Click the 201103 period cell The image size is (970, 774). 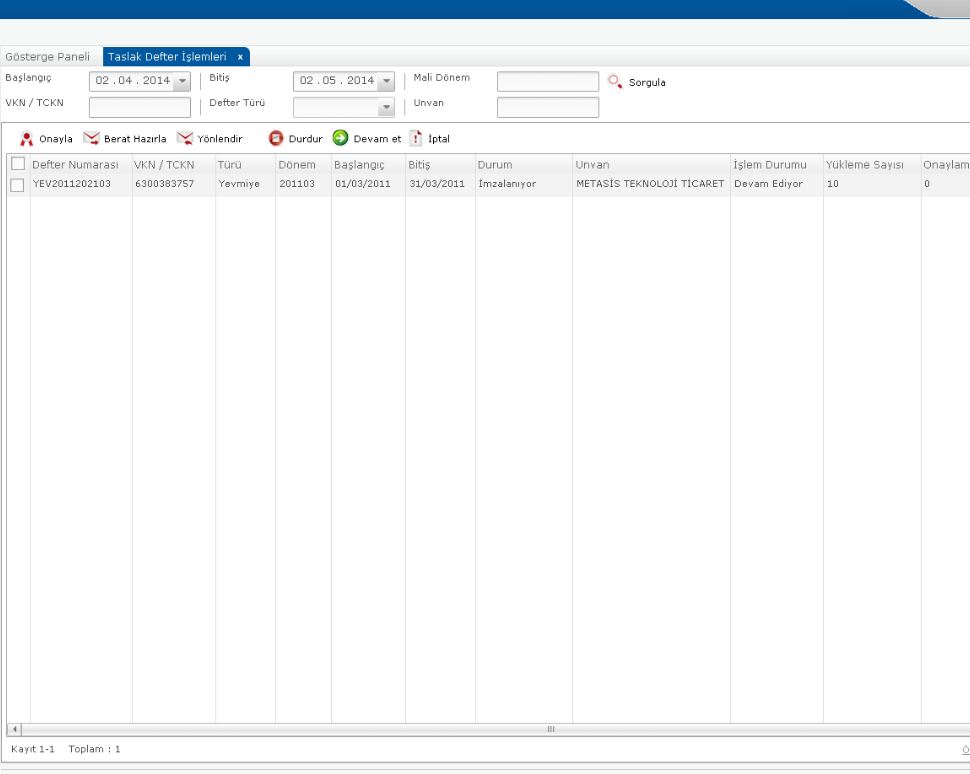(297, 184)
